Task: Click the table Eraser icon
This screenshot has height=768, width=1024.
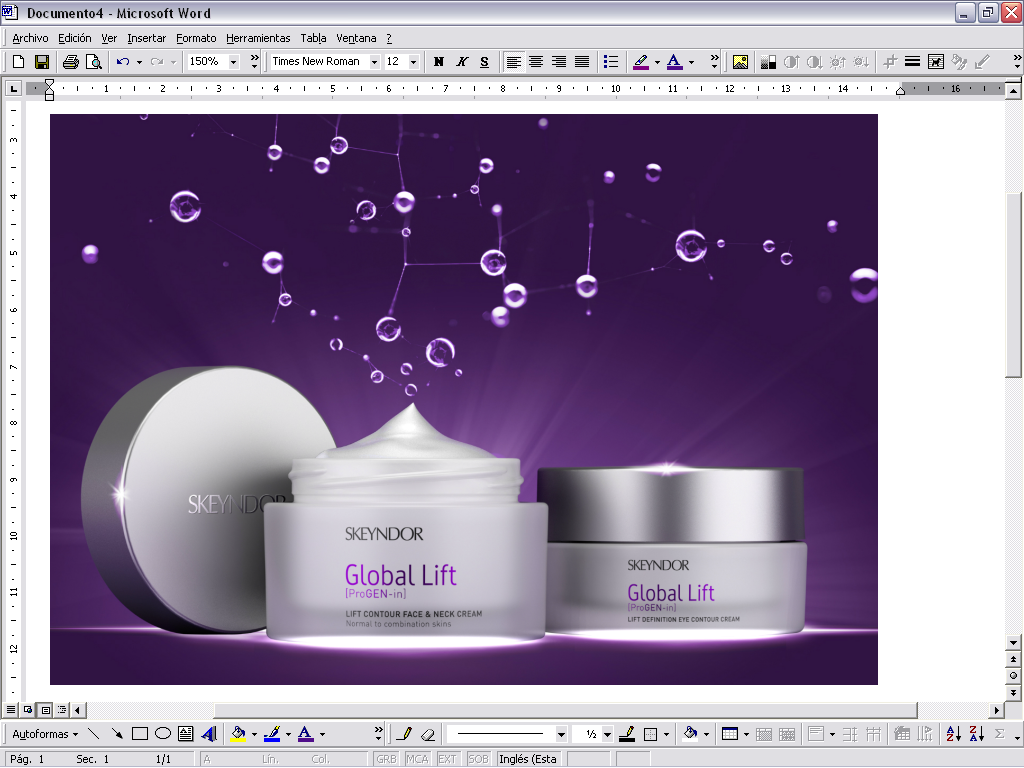Action: [428, 734]
